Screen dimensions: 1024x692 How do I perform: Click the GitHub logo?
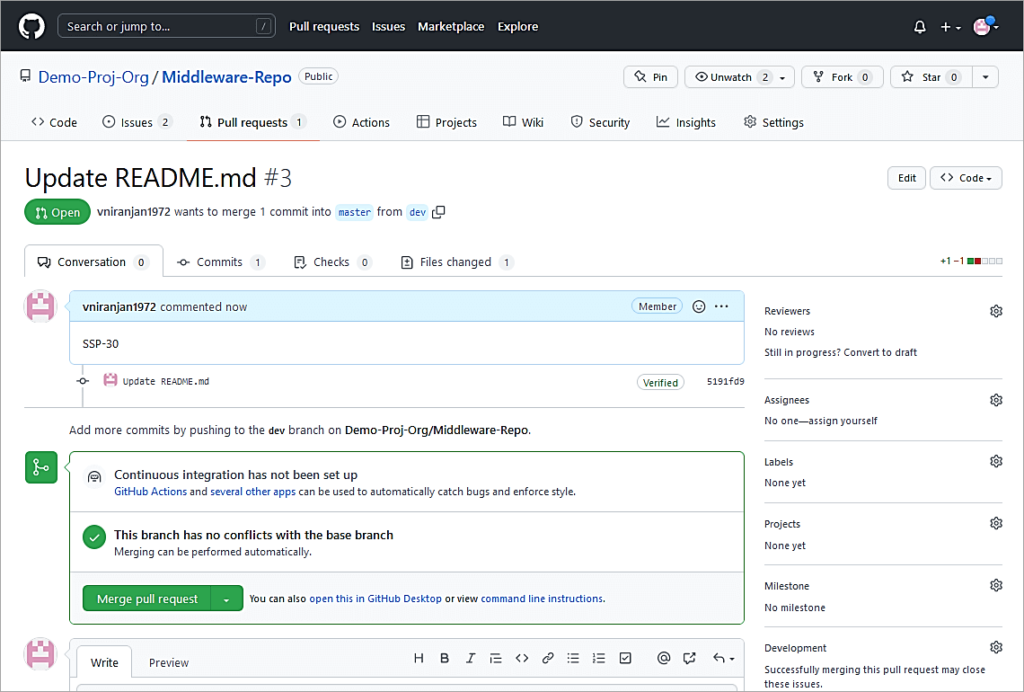[30, 26]
